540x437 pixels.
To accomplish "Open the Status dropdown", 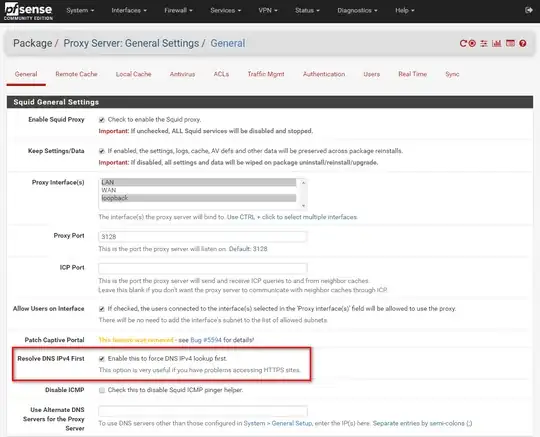I will point(307,10).
